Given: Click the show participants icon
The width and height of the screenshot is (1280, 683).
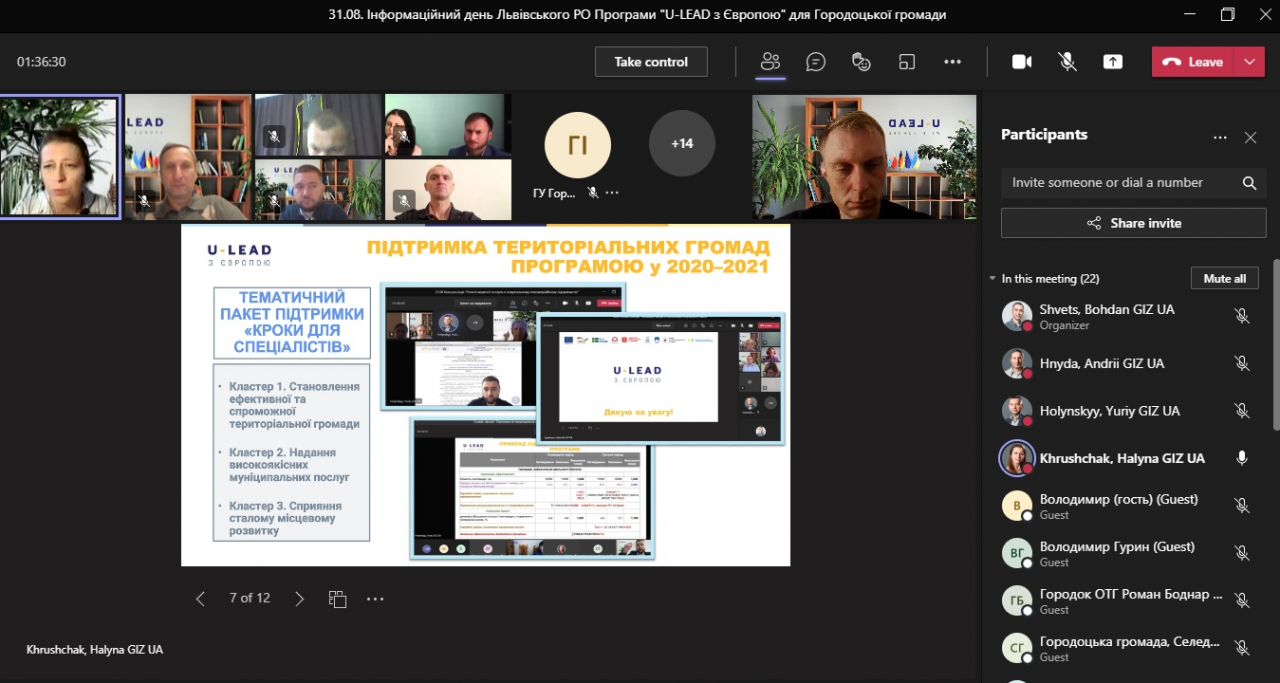Looking at the screenshot, I should pyautogui.click(x=770, y=62).
